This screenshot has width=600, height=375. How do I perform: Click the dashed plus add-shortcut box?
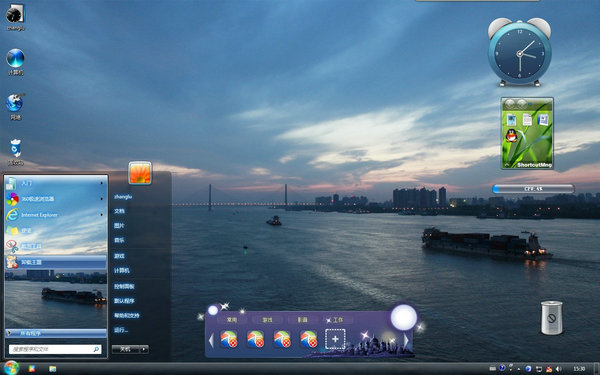pos(335,339)
